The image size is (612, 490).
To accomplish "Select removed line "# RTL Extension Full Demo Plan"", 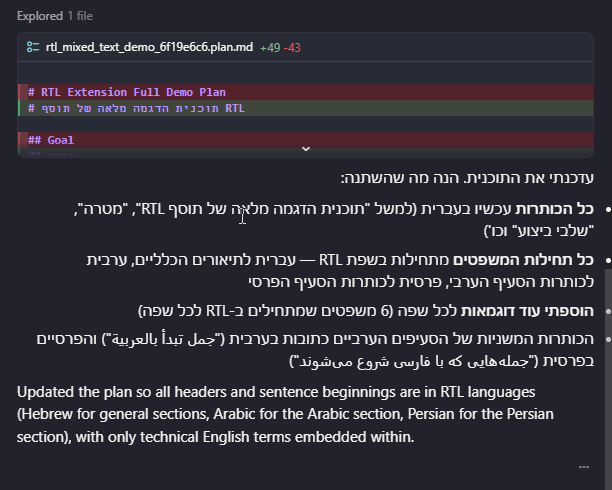I will (126, 92).
